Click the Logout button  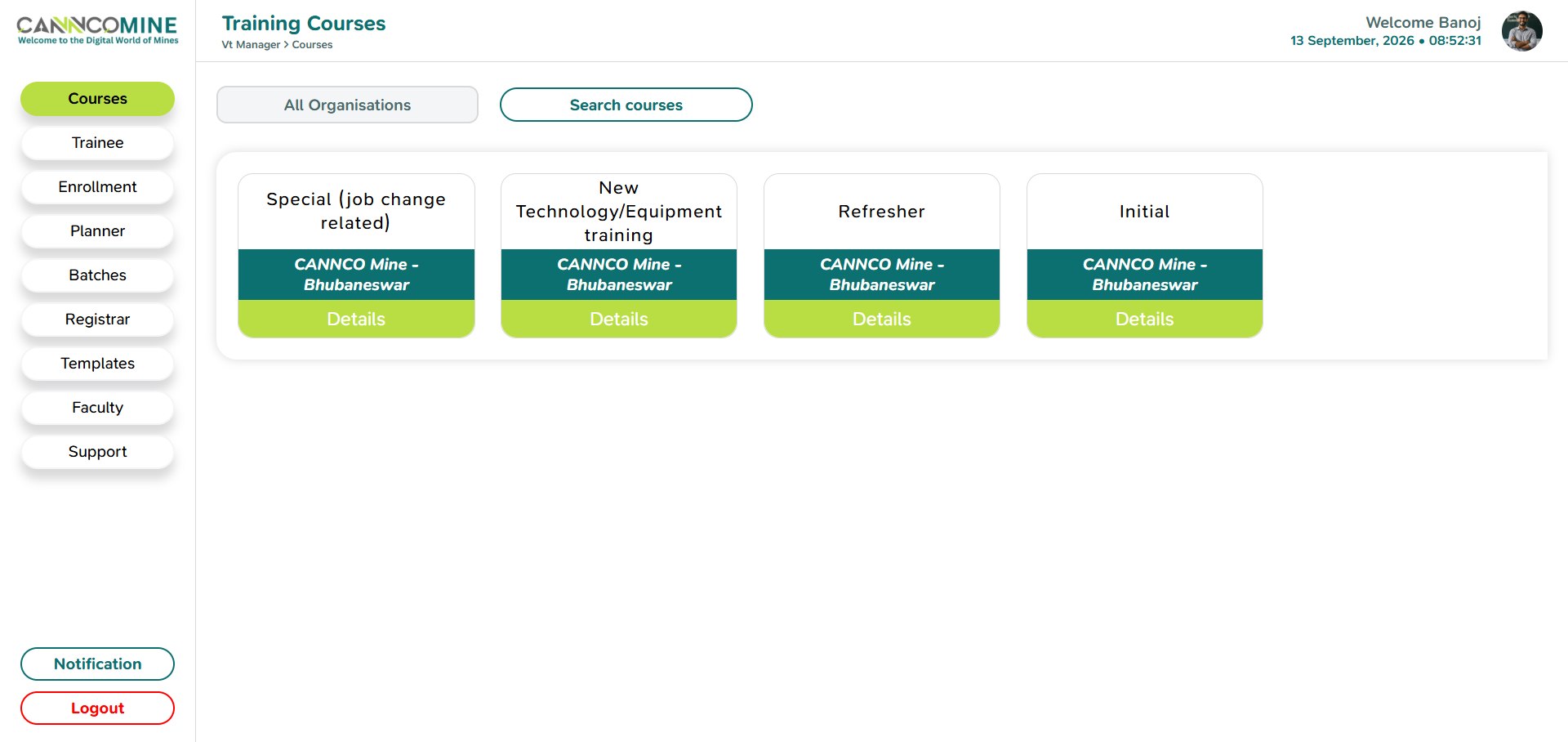(x=97, y=708)
